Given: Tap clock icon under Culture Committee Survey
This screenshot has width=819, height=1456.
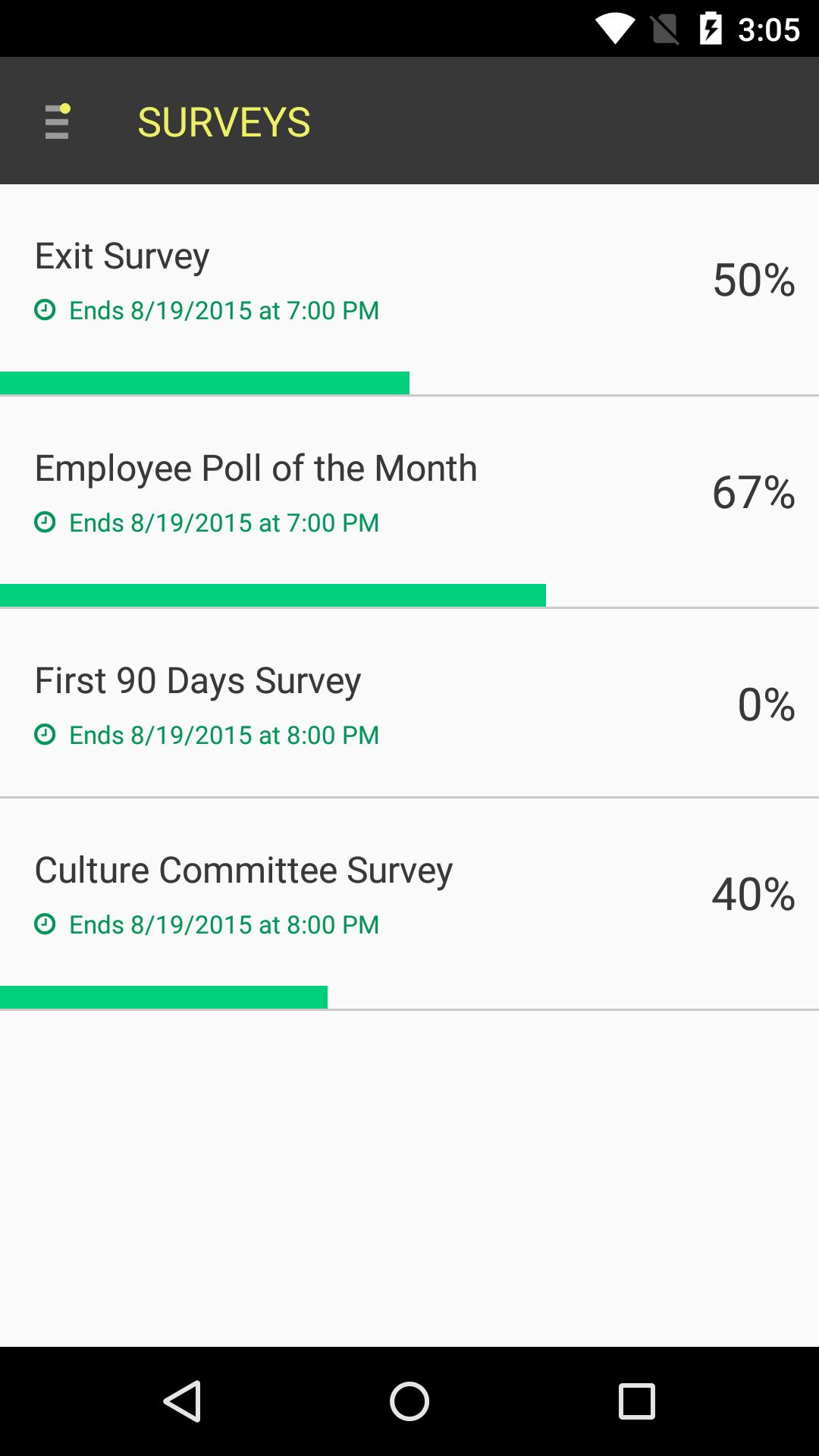Looking at the screenshot, I should click(x=45, y=924).
